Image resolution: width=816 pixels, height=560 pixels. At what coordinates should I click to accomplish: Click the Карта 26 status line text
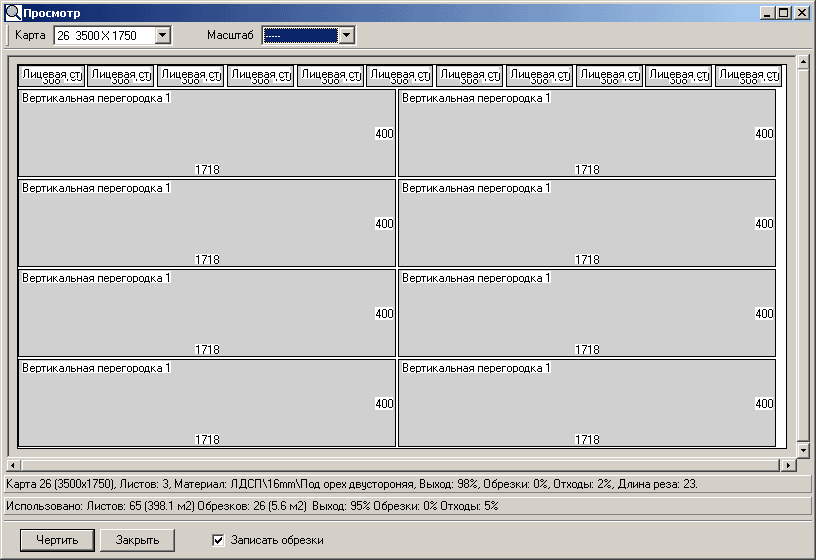point(351,484)
